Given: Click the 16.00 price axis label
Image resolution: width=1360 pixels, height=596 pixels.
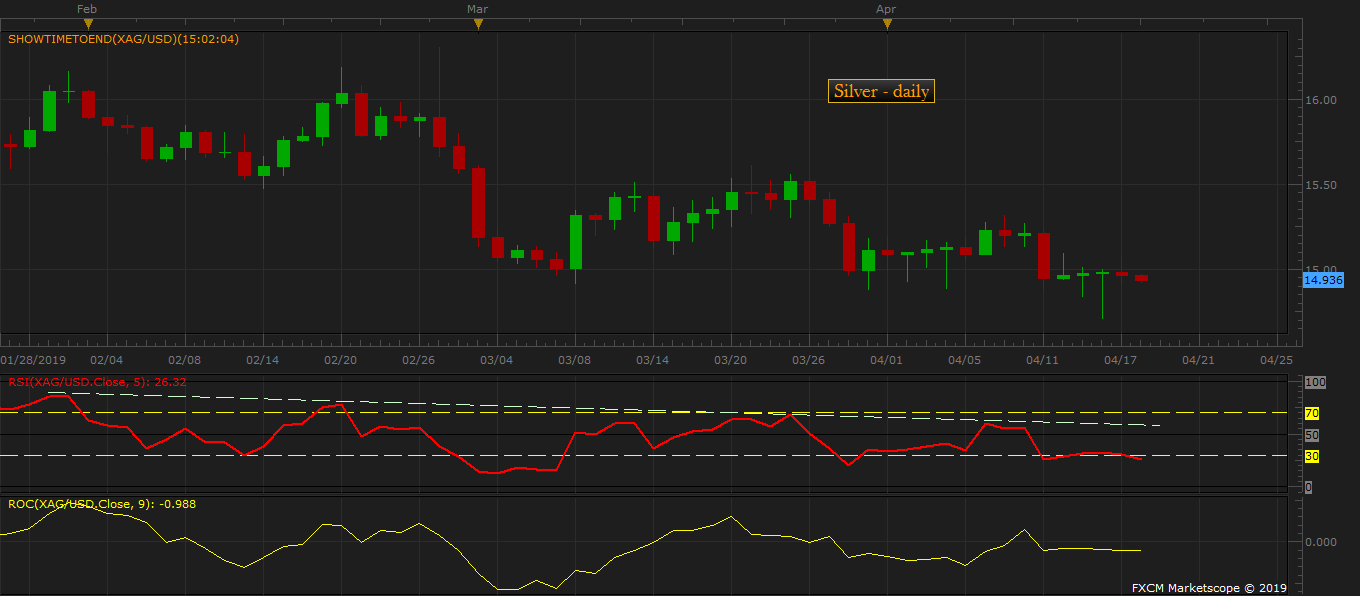Looking at the screenshot, I should coord(1322,100).
